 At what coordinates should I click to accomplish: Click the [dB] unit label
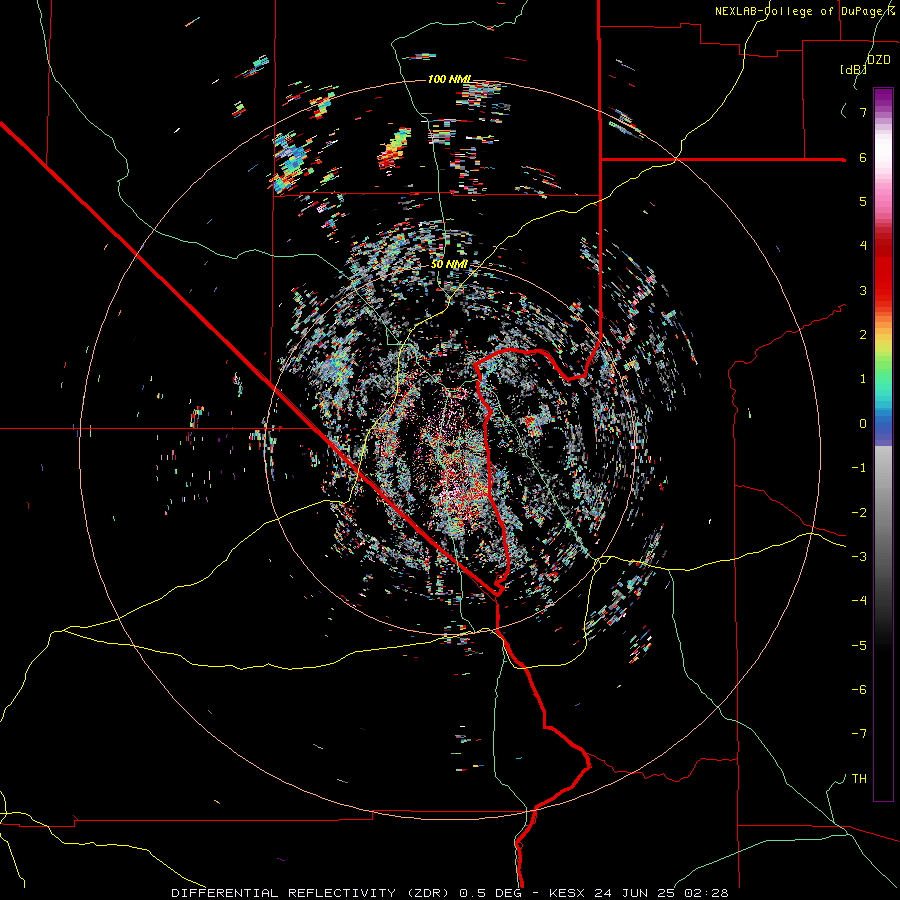click(x=854, y=69)
